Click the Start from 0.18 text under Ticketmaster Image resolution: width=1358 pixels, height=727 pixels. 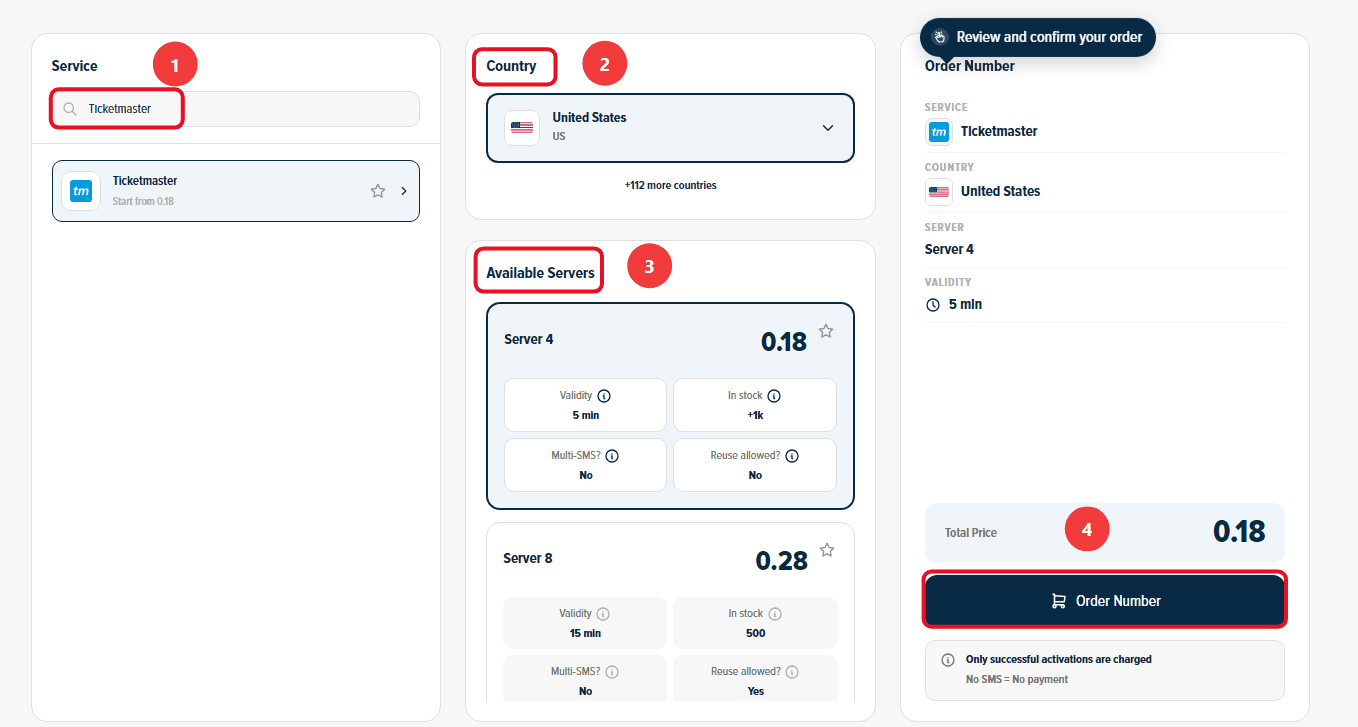click(x=143, y=202)
